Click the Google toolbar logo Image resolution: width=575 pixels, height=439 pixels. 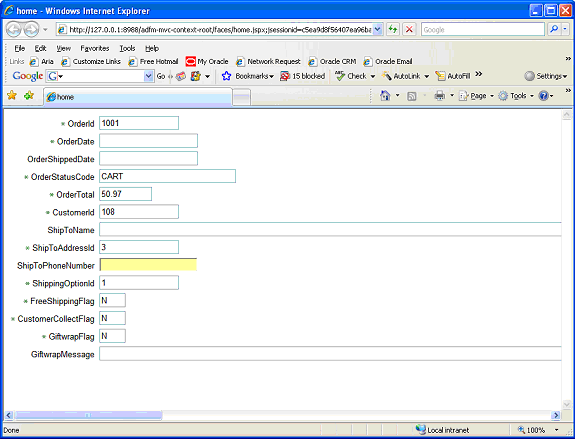click(x=28, y=76)
